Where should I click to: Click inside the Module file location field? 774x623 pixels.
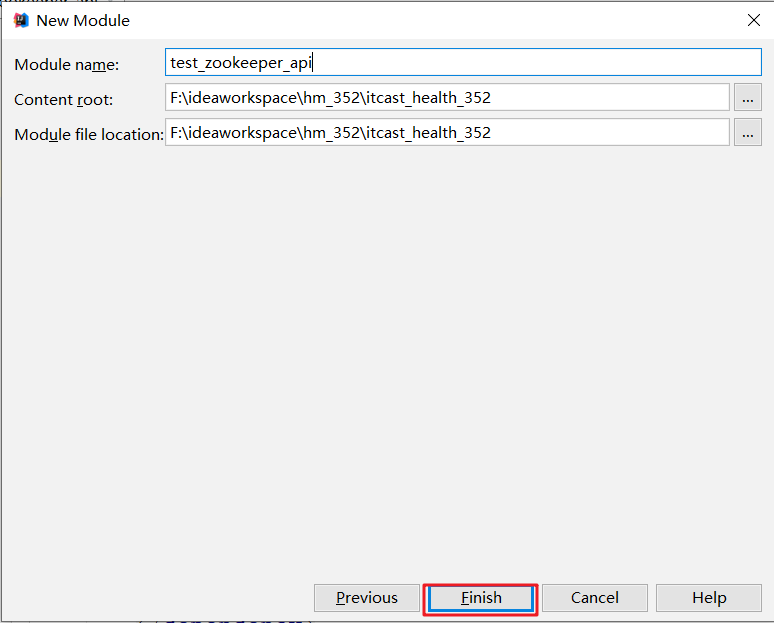pos(600,132)
